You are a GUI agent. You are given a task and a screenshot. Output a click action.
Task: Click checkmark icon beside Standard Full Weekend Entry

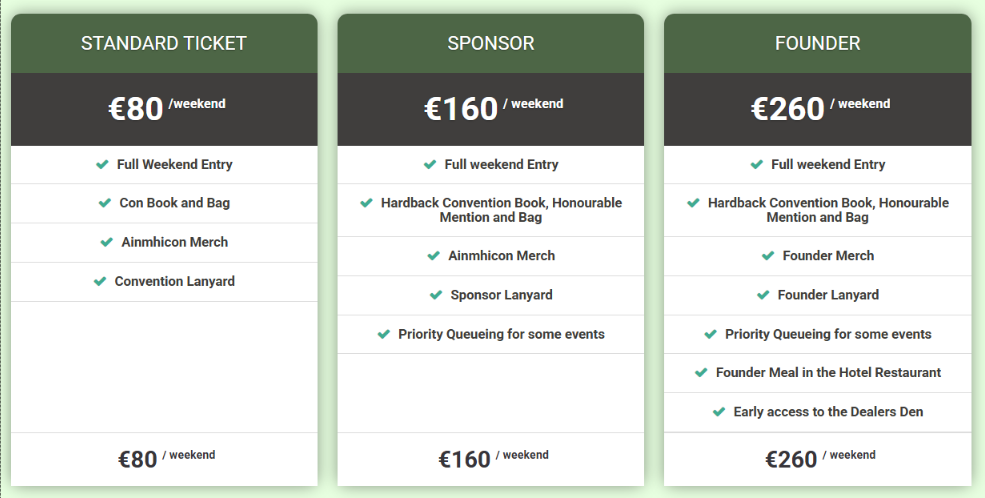coord(102,164)
